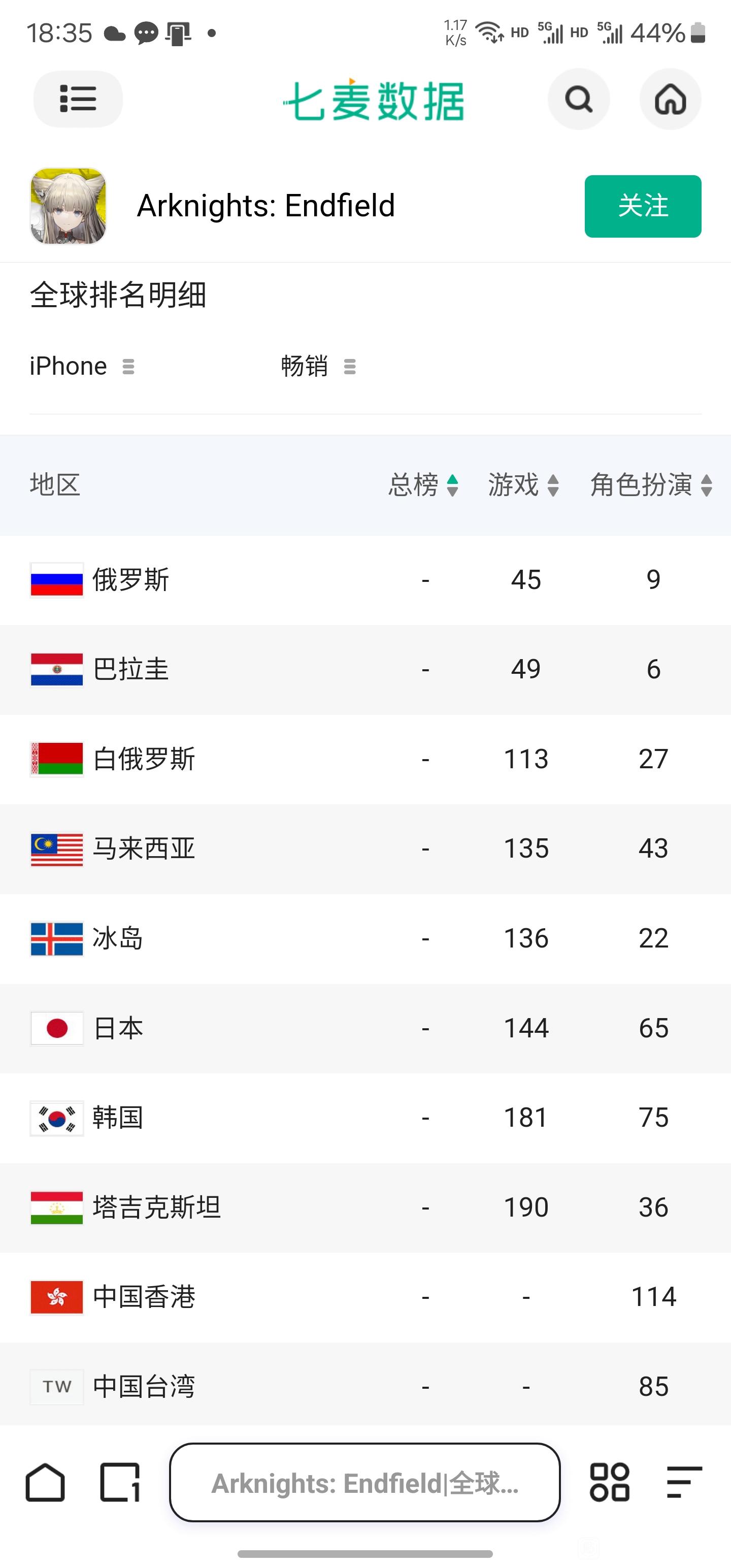This screenshot has height=1568, width=731.
Task: Expand the 畅销 chart type dropdown
Action: [318, 367]
